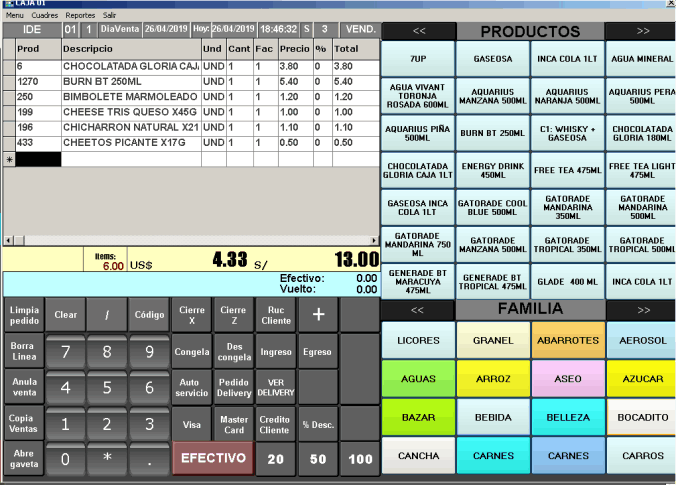Click the Salir menu item
This screenshot has width=676, height=485.
point(109,15)
